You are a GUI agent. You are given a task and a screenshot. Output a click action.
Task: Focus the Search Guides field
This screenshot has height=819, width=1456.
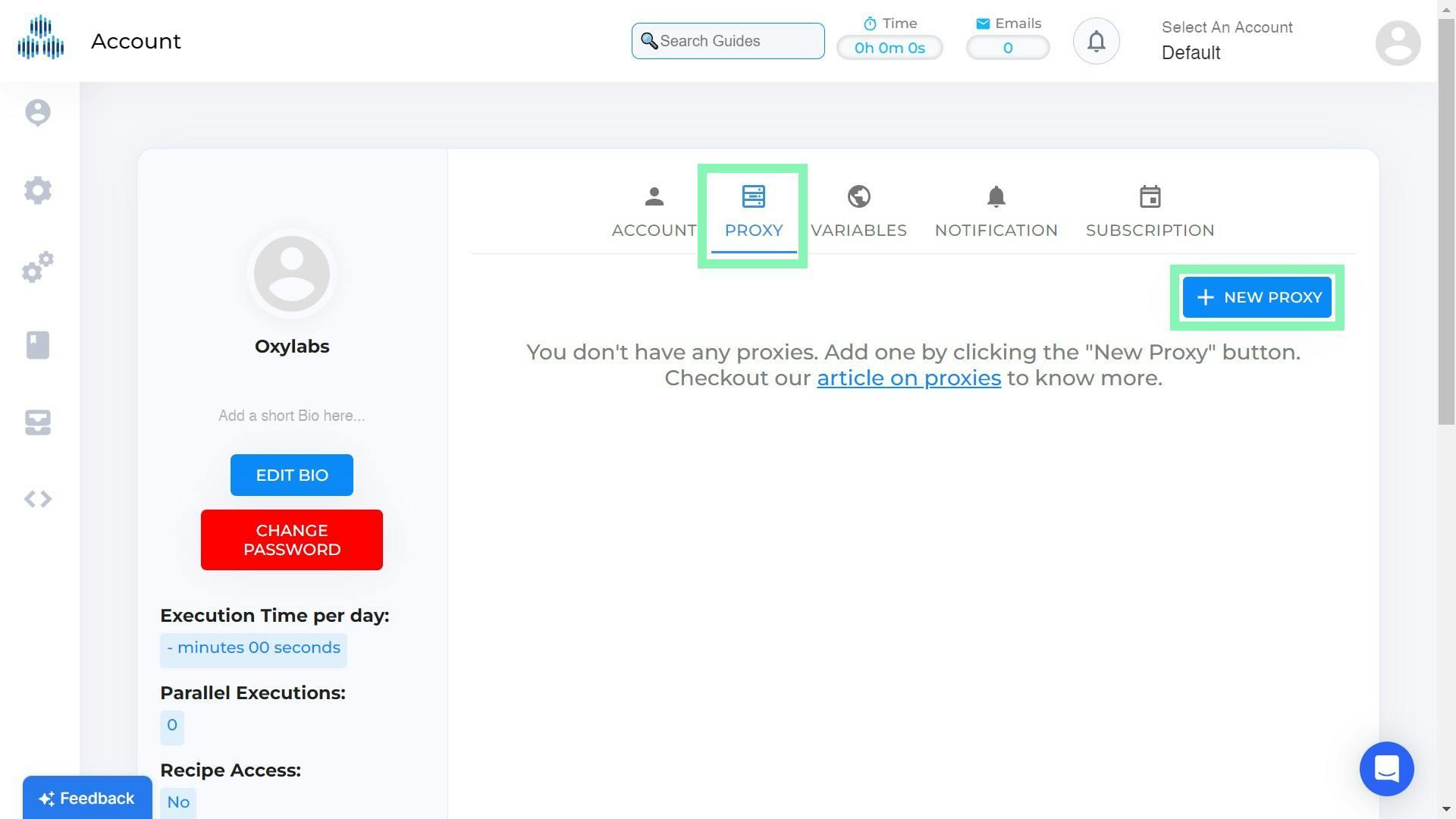coord(728,41)
